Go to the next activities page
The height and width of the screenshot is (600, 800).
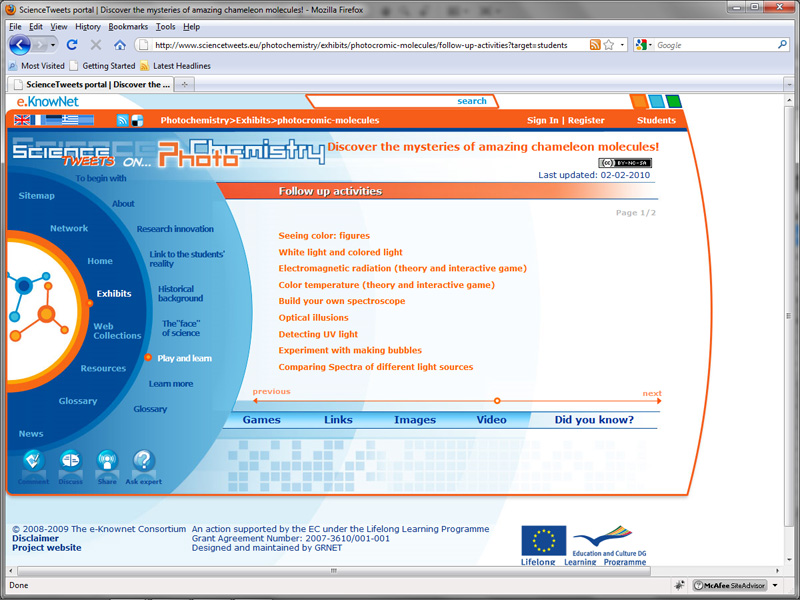[x=652, y=393]
